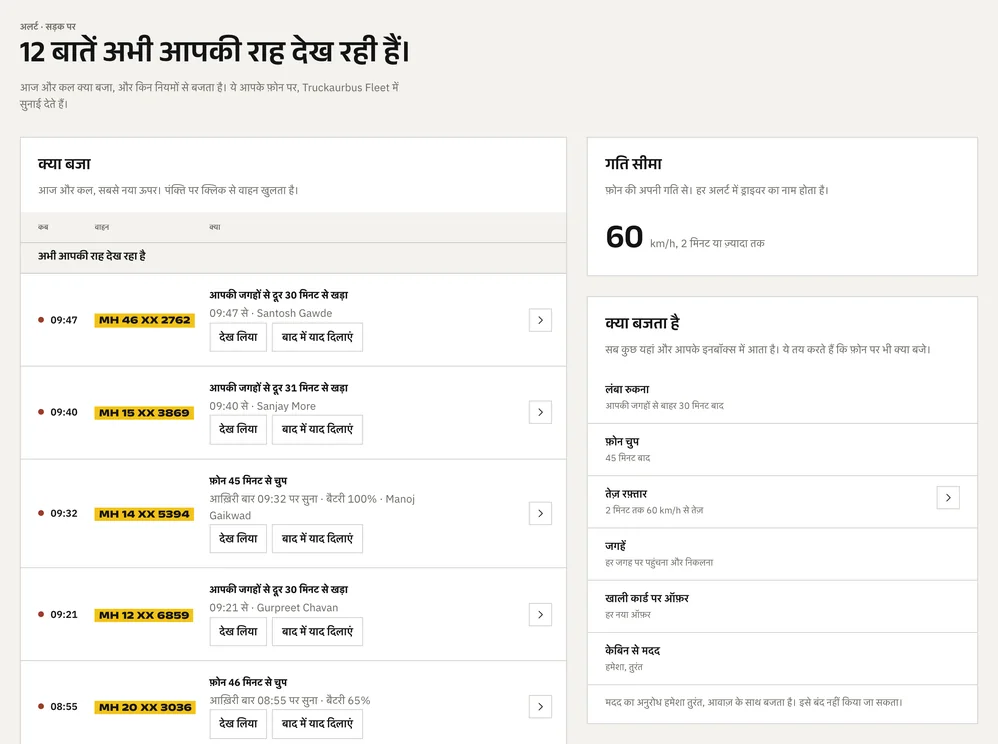Select the number plate MH 20 XX 3036
The width and height of the screenshot is (998, 744).
[144, 707]
